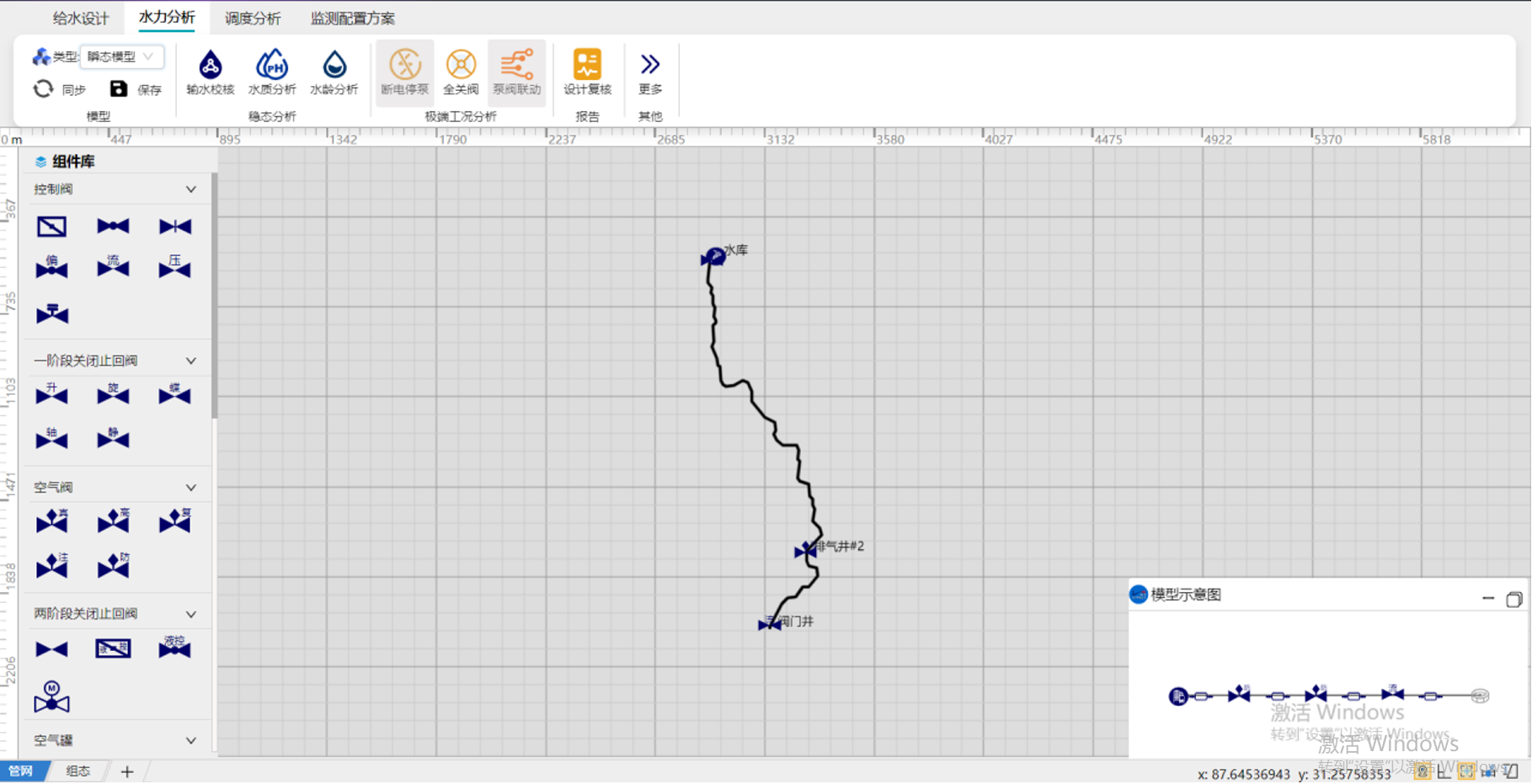The height and width of the screenshot is (784, 1532).
Task: Open the 类型 model type dropdown
Action: coord(122,56)
